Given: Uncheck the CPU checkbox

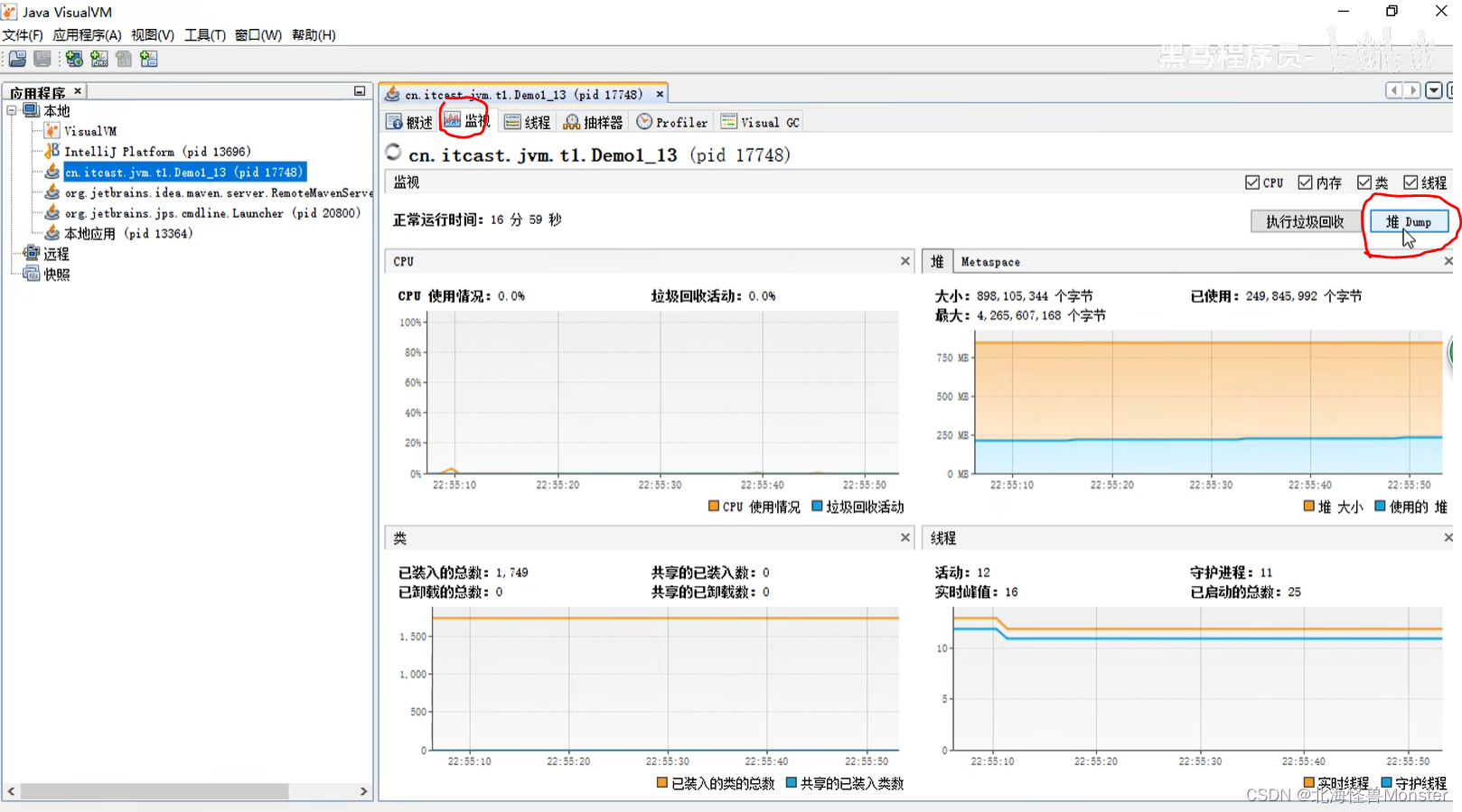Looking at the screenshot, I should [1252, 182].
